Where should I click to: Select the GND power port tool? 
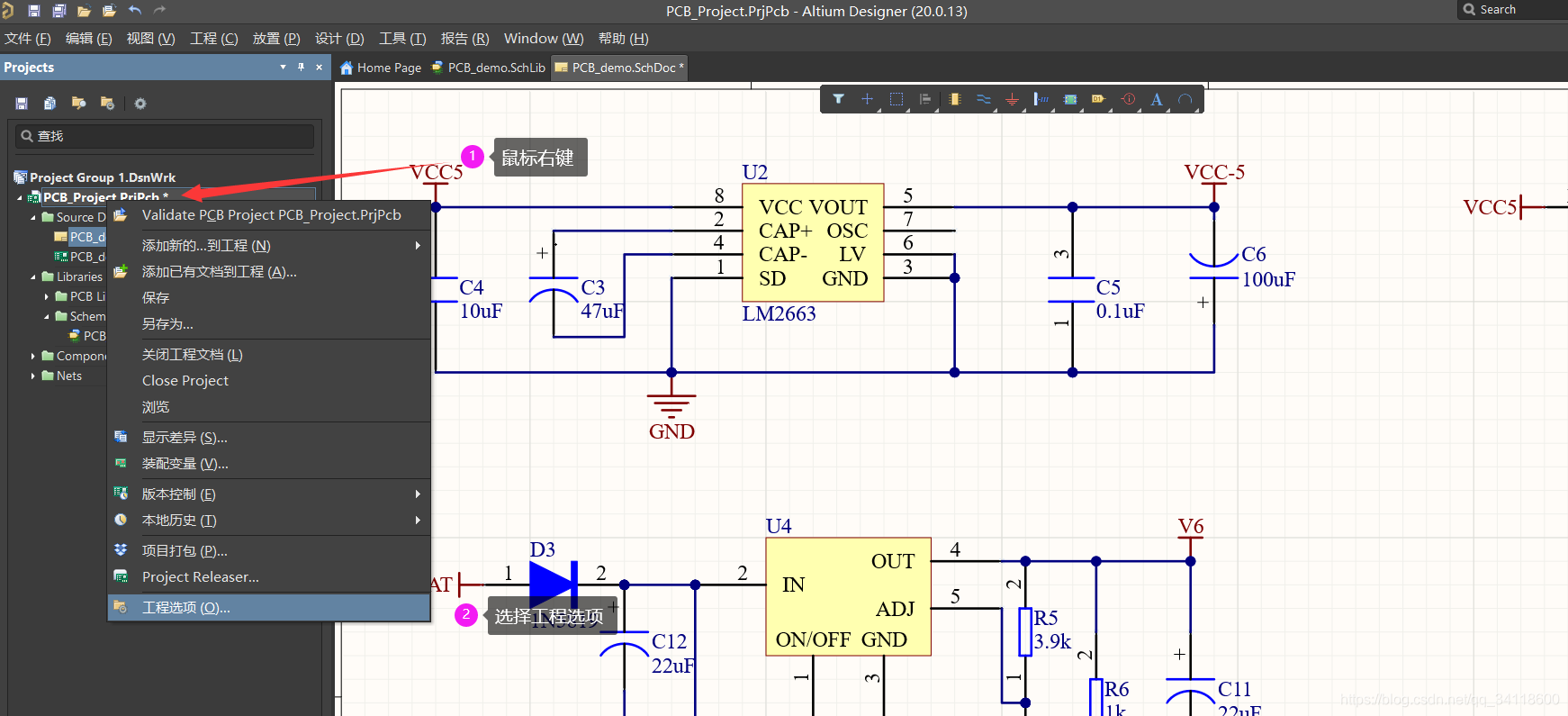tap(1012, 99)
